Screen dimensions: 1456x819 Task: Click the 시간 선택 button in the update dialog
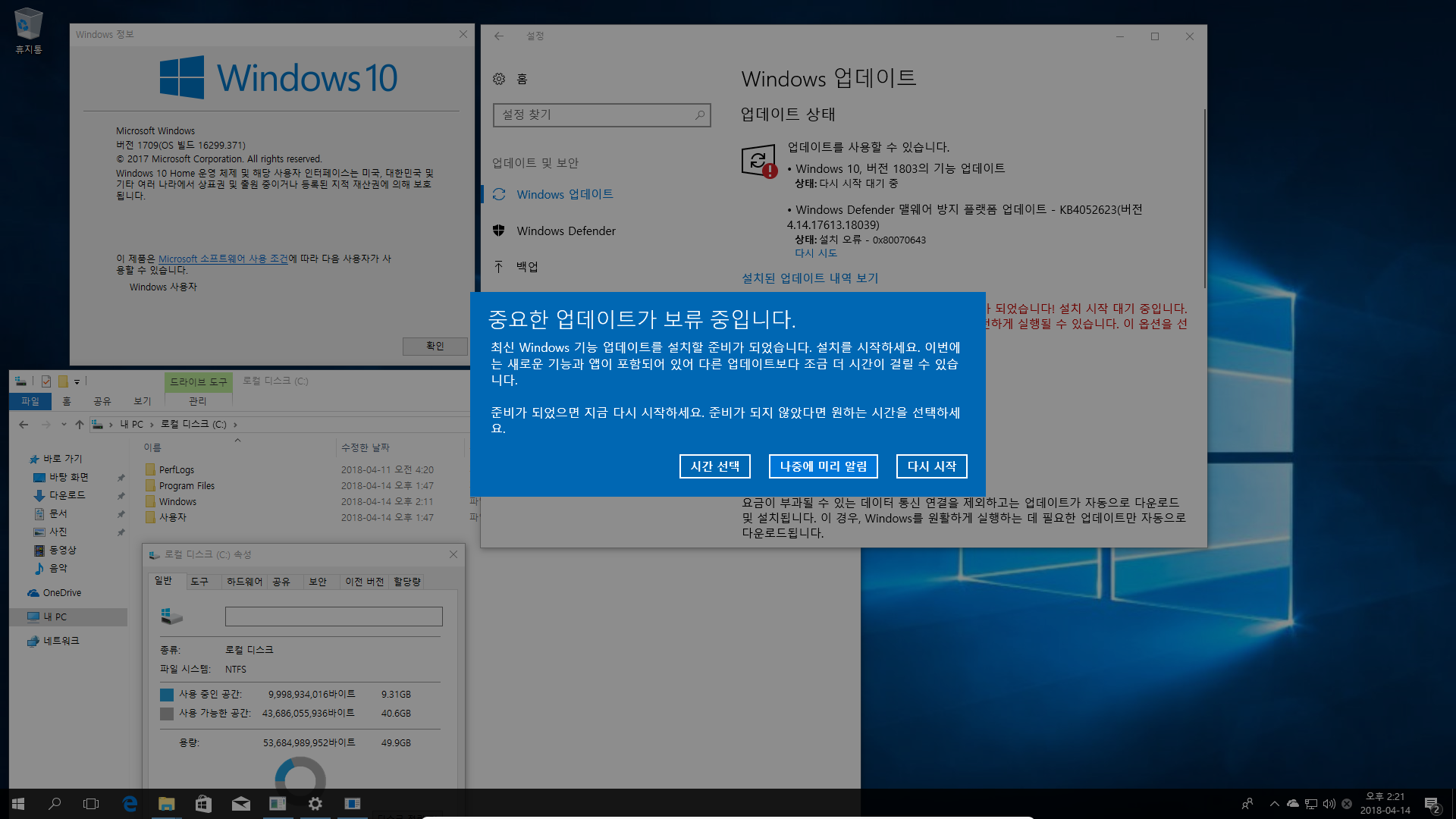pyautogui.click(x=714, y=466)
